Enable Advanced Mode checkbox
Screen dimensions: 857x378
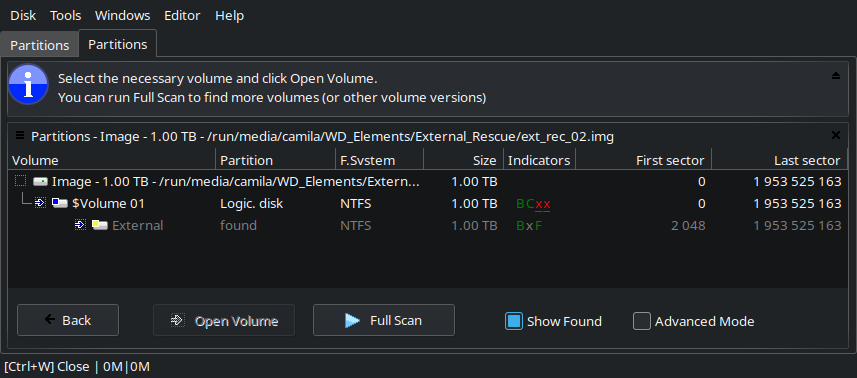(x=642, y=321)
